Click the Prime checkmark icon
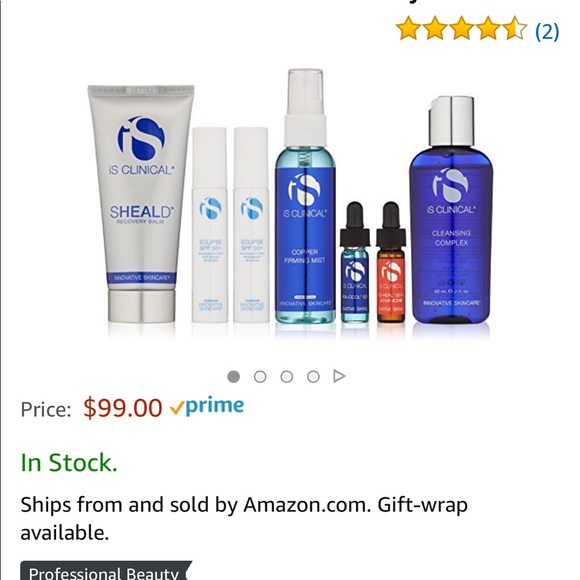 tap(177, 408)
